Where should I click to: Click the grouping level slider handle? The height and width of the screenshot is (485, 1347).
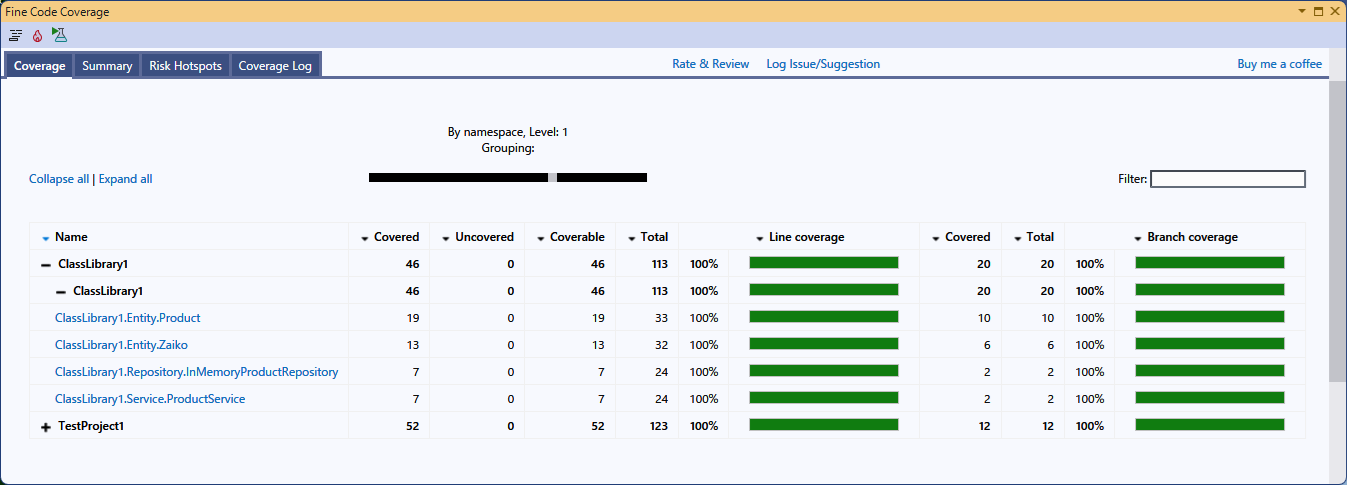pos(553,177)
